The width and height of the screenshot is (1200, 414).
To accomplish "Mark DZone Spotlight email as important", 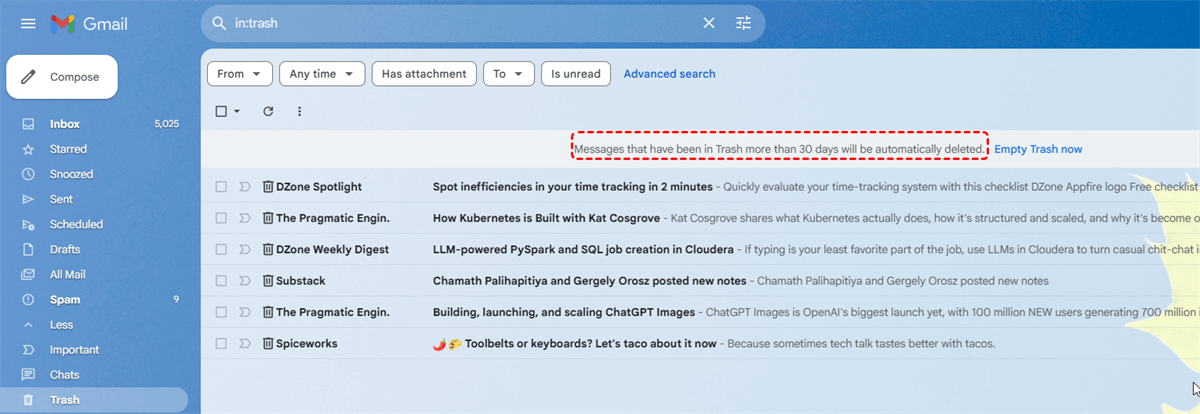I will click(244, 187).
